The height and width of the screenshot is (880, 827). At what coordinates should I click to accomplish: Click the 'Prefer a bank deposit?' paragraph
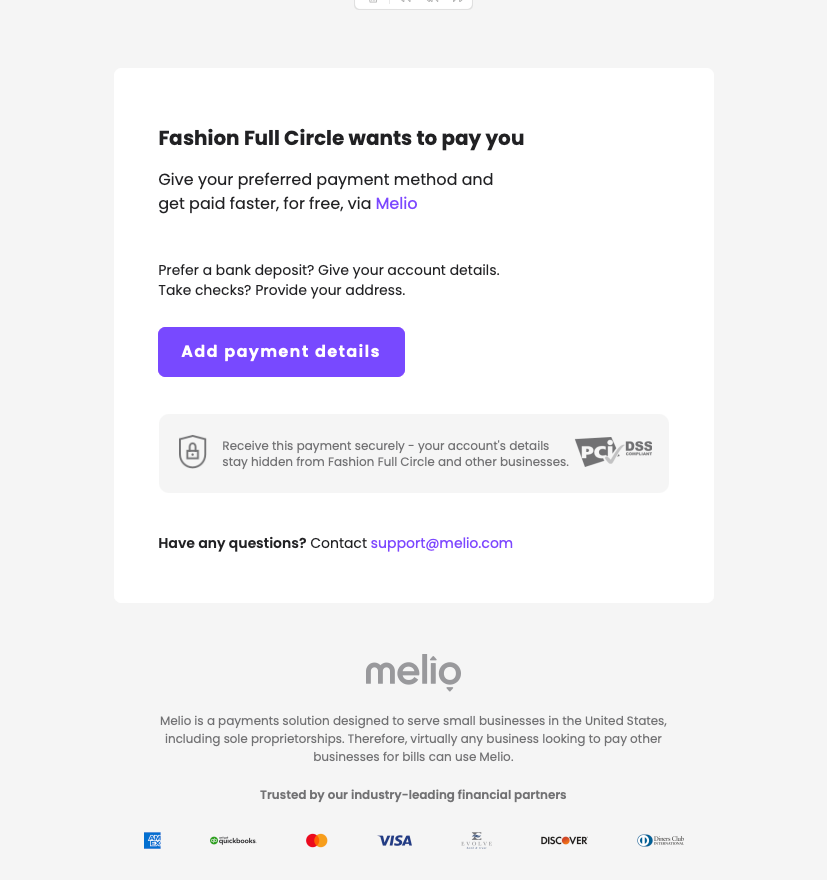(x=329, y=280)
